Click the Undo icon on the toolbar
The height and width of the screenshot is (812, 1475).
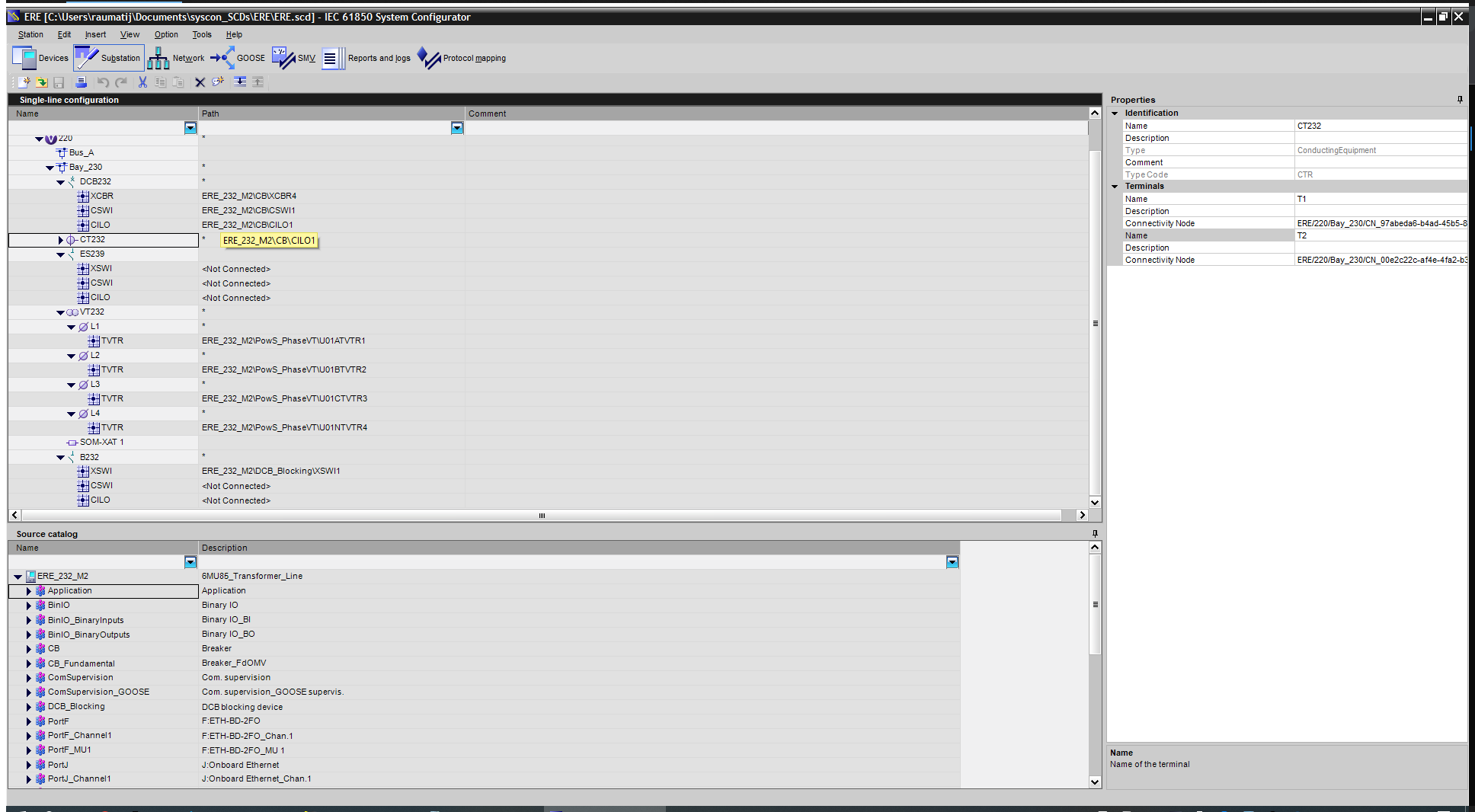(103, 82)
